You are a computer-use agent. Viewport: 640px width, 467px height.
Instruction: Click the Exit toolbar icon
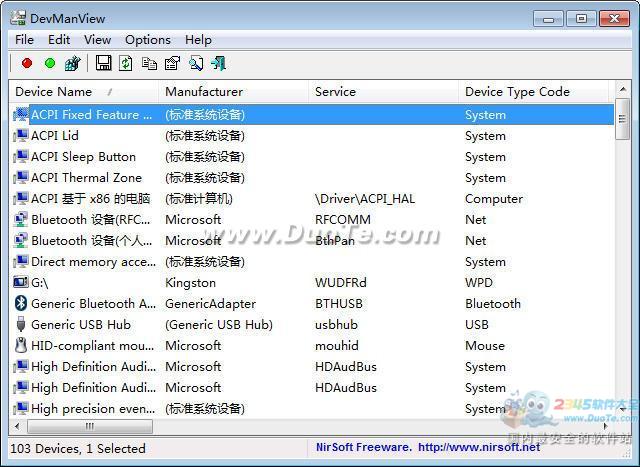pyautogui.click(x=219, y=63)
